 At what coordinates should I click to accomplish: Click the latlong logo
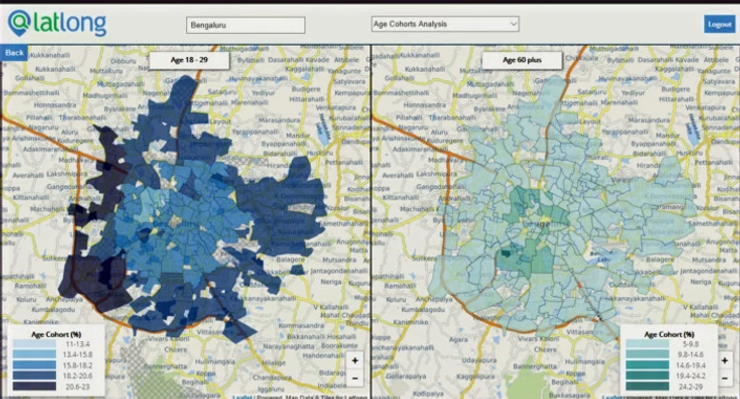(x=58, y=24)
